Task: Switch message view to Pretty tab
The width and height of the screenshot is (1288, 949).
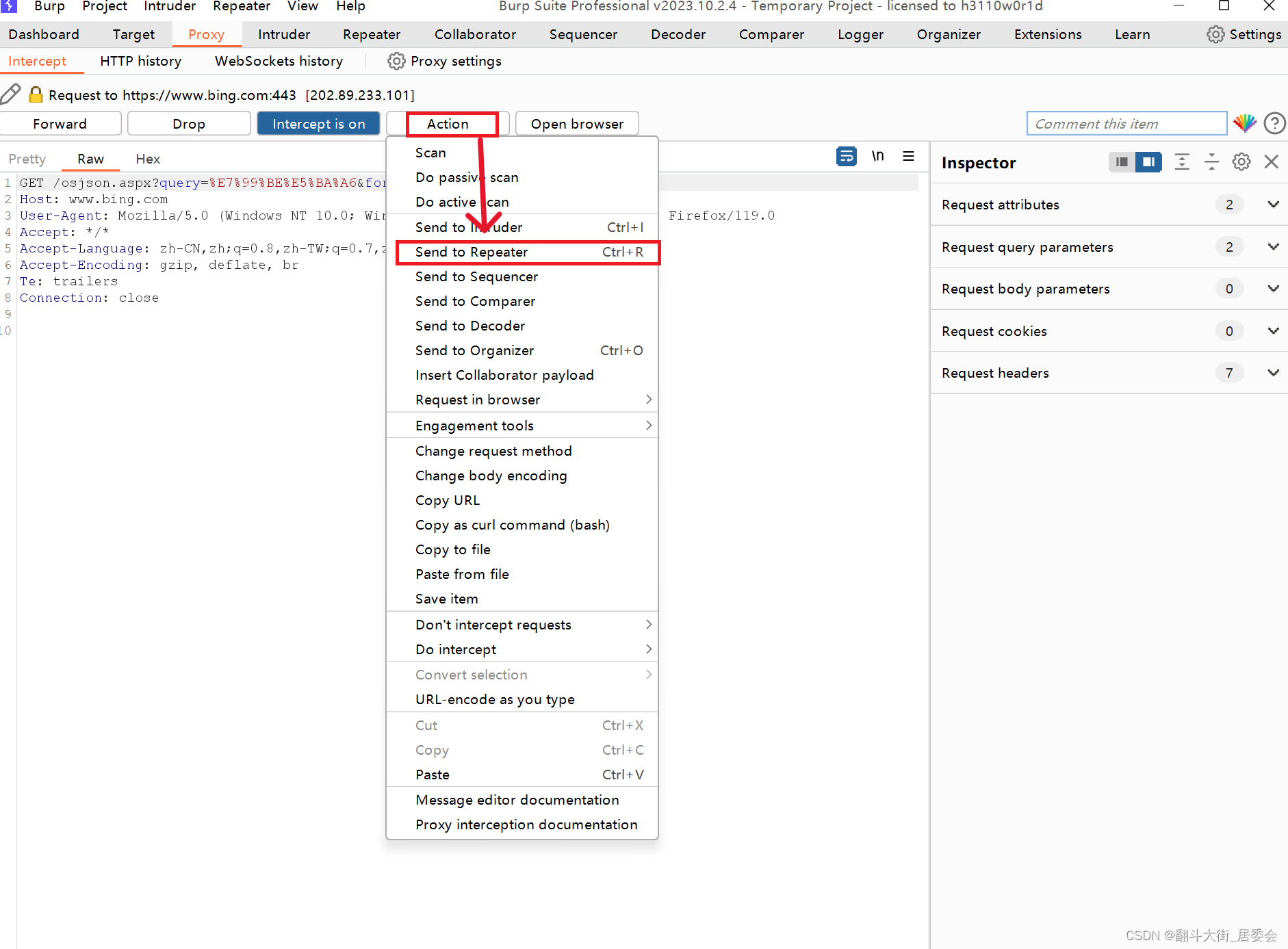Action: click(x=27, y=159)
